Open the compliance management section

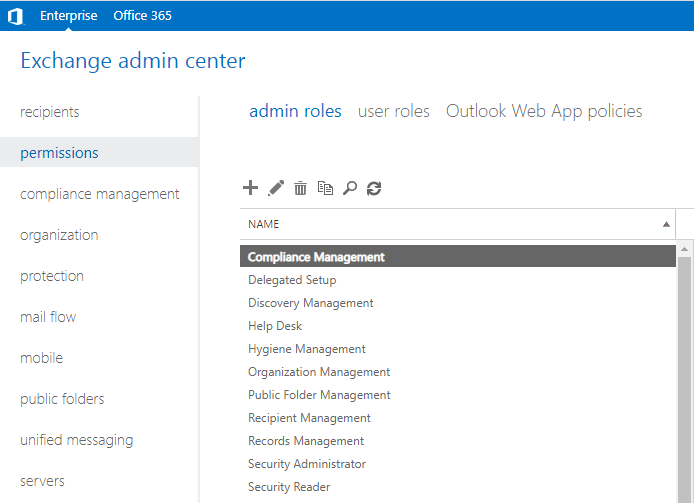coord(100,194)
